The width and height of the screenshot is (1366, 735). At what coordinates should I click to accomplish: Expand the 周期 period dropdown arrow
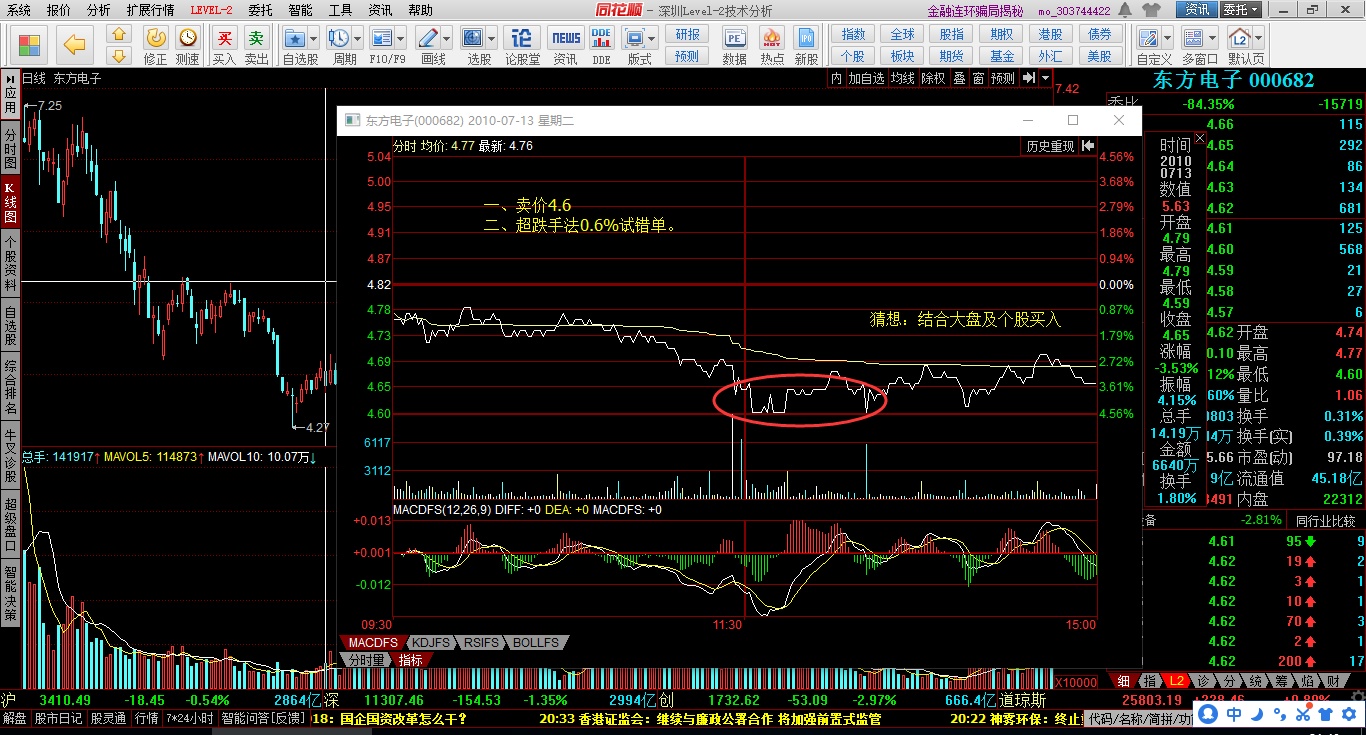(357, 38)
